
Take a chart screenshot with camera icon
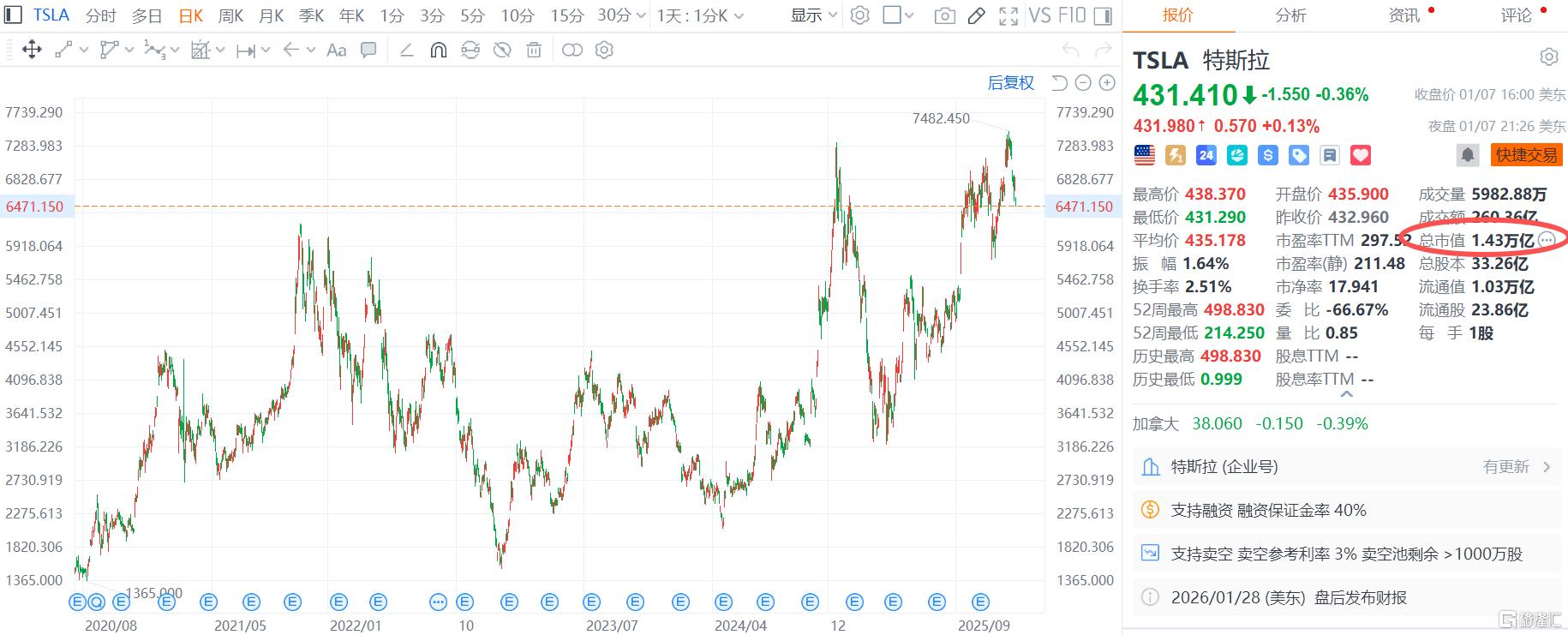tap(944, 15)
